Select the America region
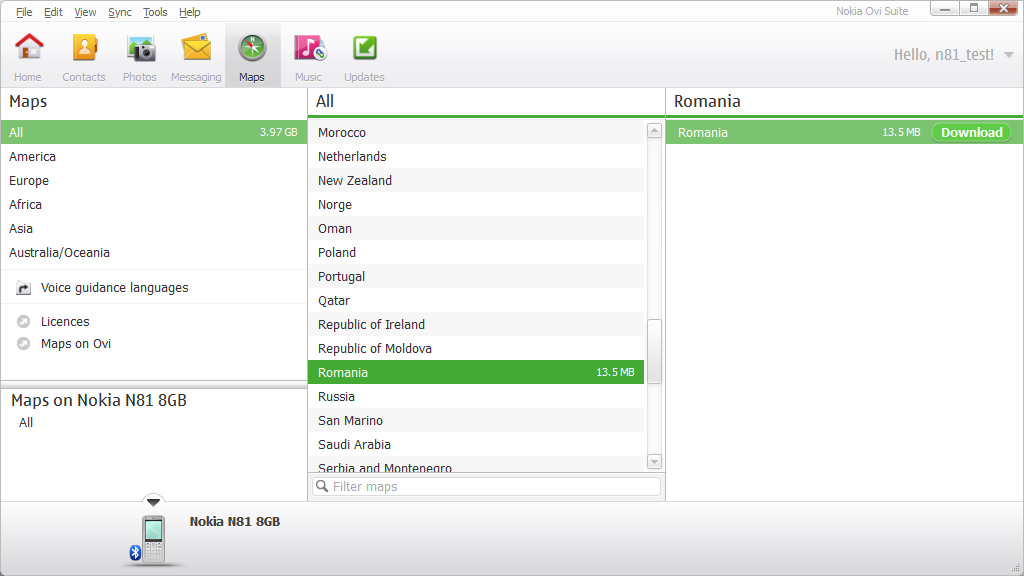 (x=154, y=157)
